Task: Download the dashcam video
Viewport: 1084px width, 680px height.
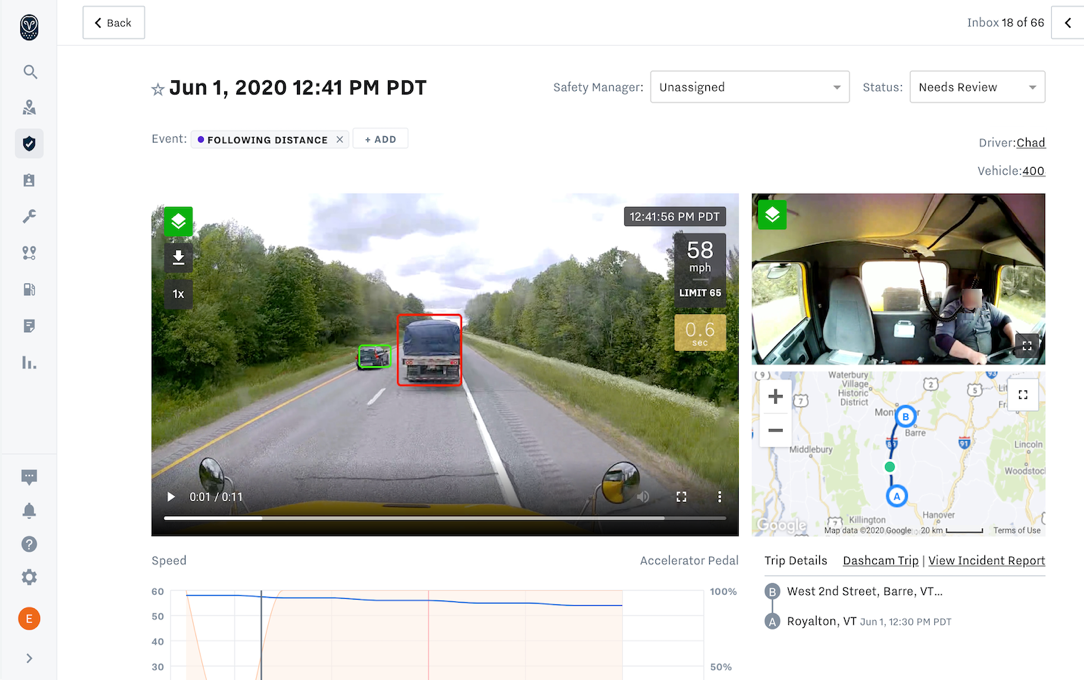Action: pyautogui.click(x=178, y=257)
